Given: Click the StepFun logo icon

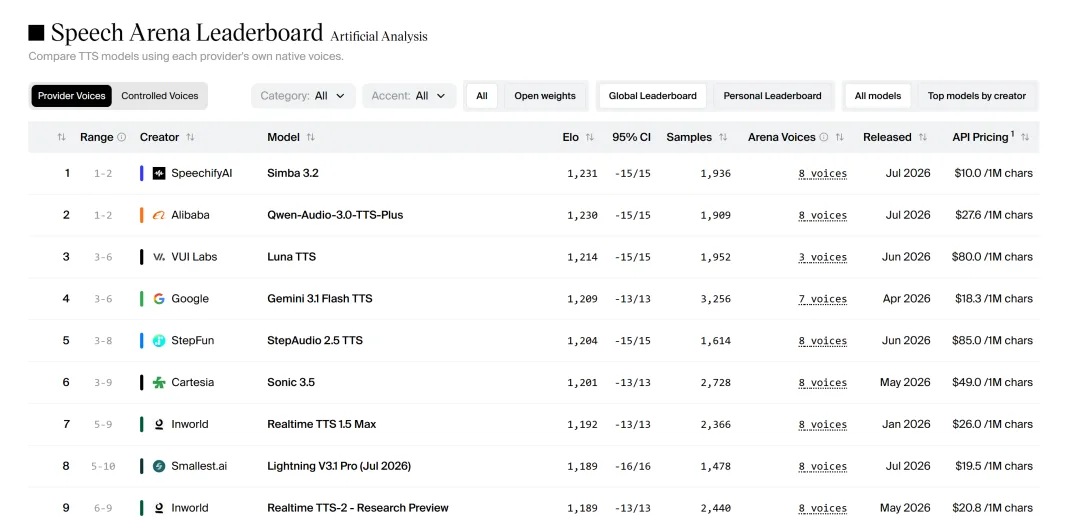Looking at the screenshot, I should coord(159,340).
